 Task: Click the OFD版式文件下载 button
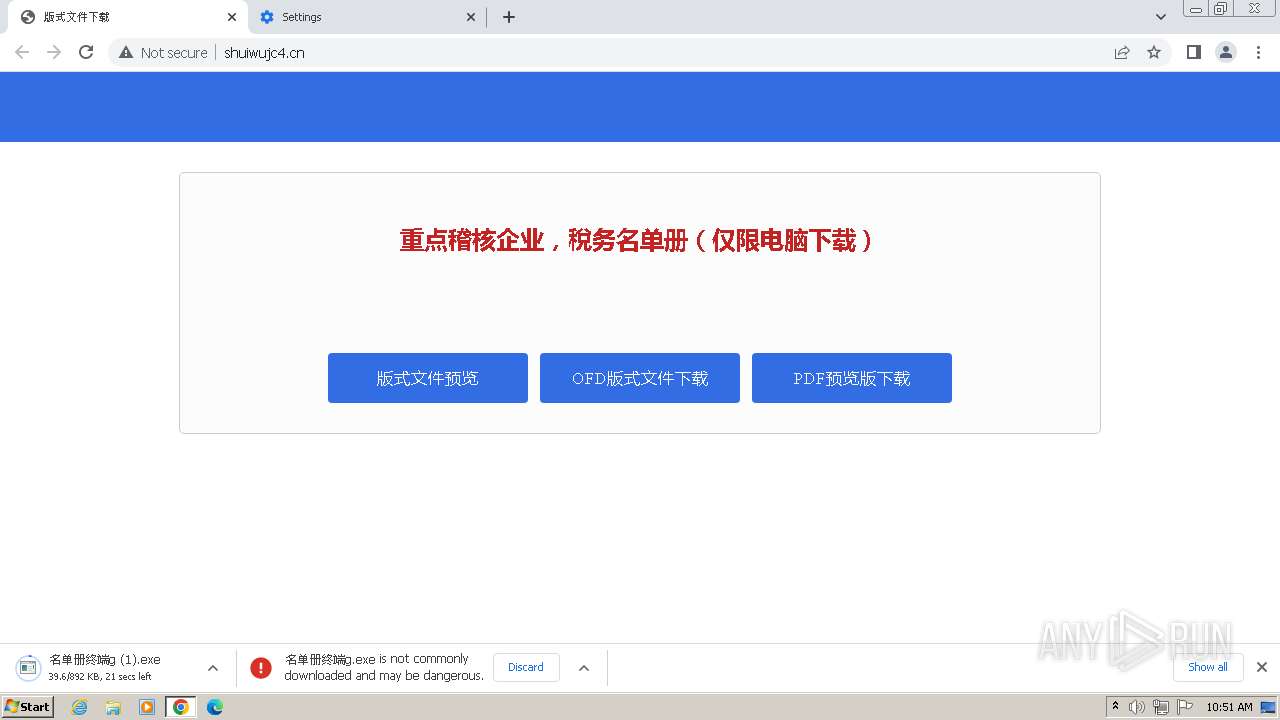click(640, 378)
